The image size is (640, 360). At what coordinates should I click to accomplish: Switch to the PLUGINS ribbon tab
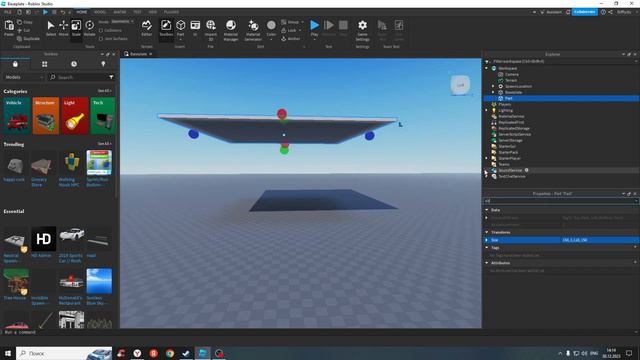[x=171, y=12]
